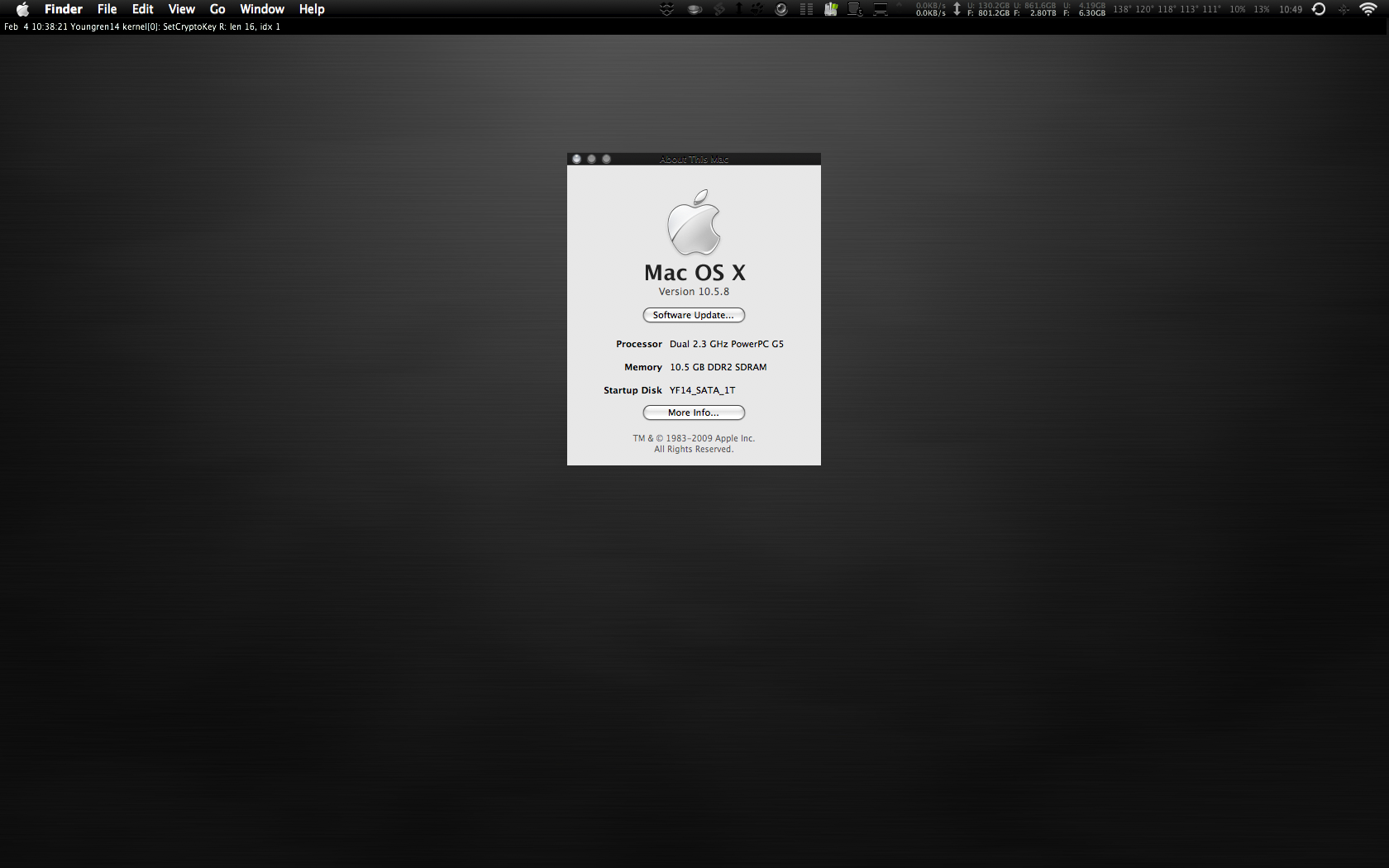The image size is (1389, 868).
Task: Click the Software Update button
Action: pos(694,315)
